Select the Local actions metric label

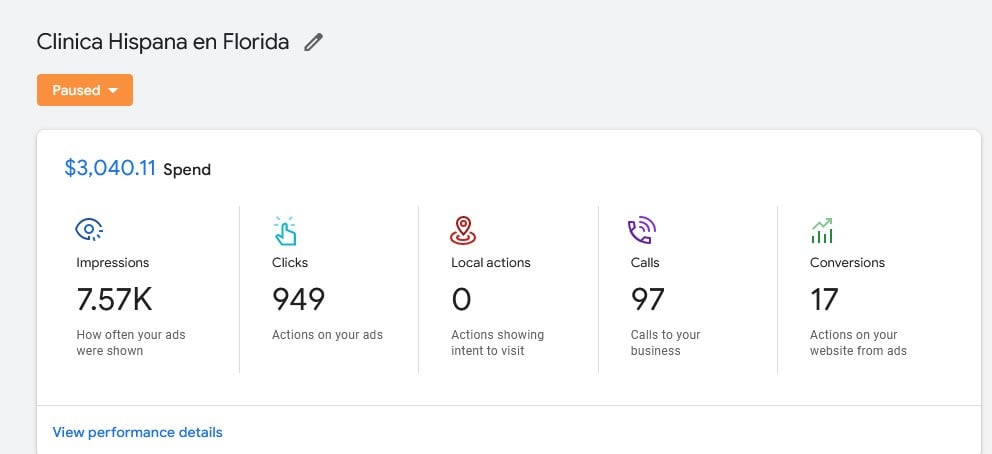491,262
